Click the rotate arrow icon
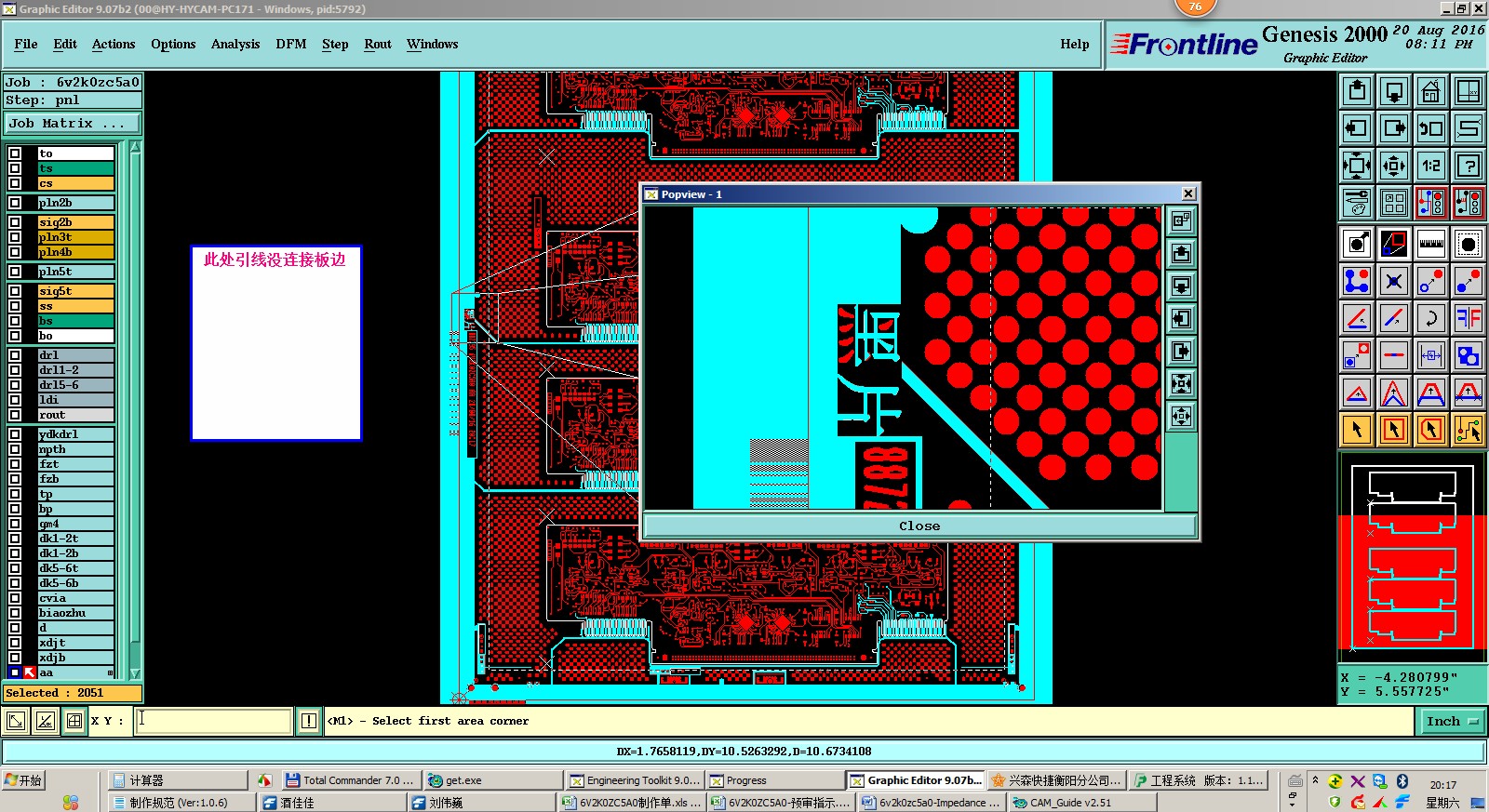 (1431, 318)
